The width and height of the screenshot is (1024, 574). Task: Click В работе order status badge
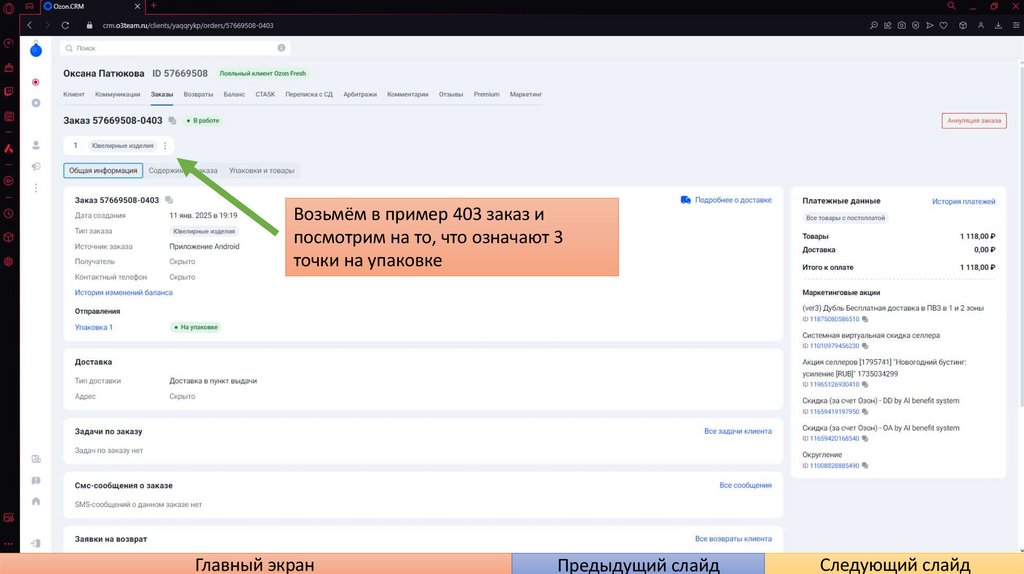(x=203, y=121)
